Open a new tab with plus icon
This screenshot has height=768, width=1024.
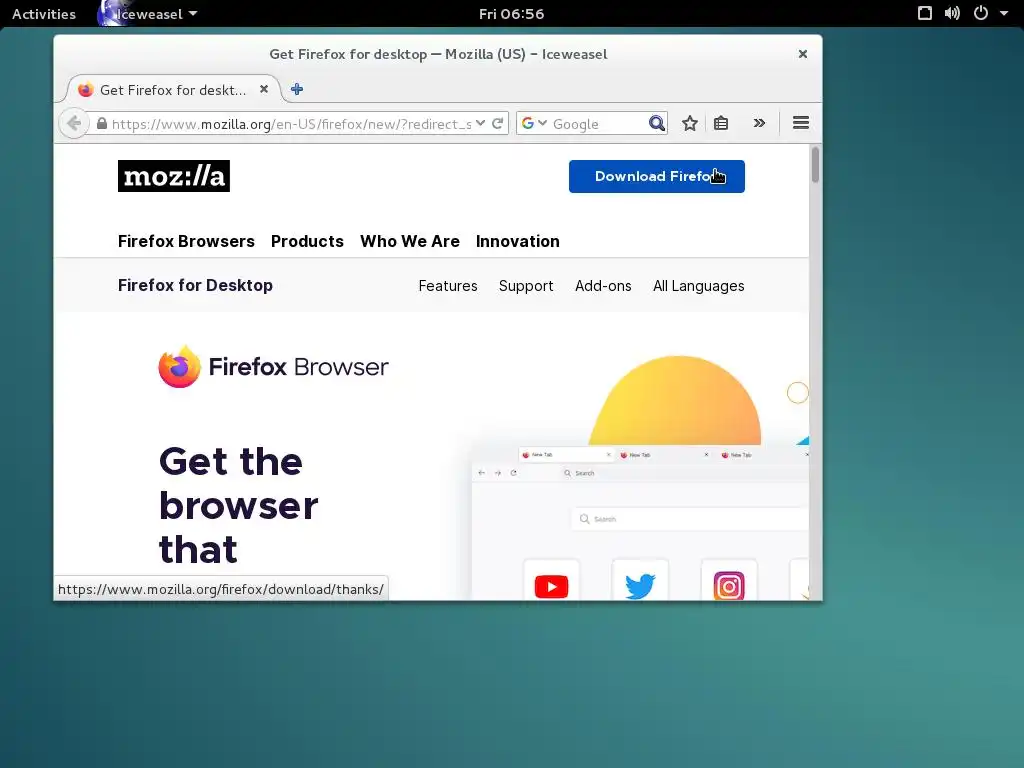click(x=297, y=89)
